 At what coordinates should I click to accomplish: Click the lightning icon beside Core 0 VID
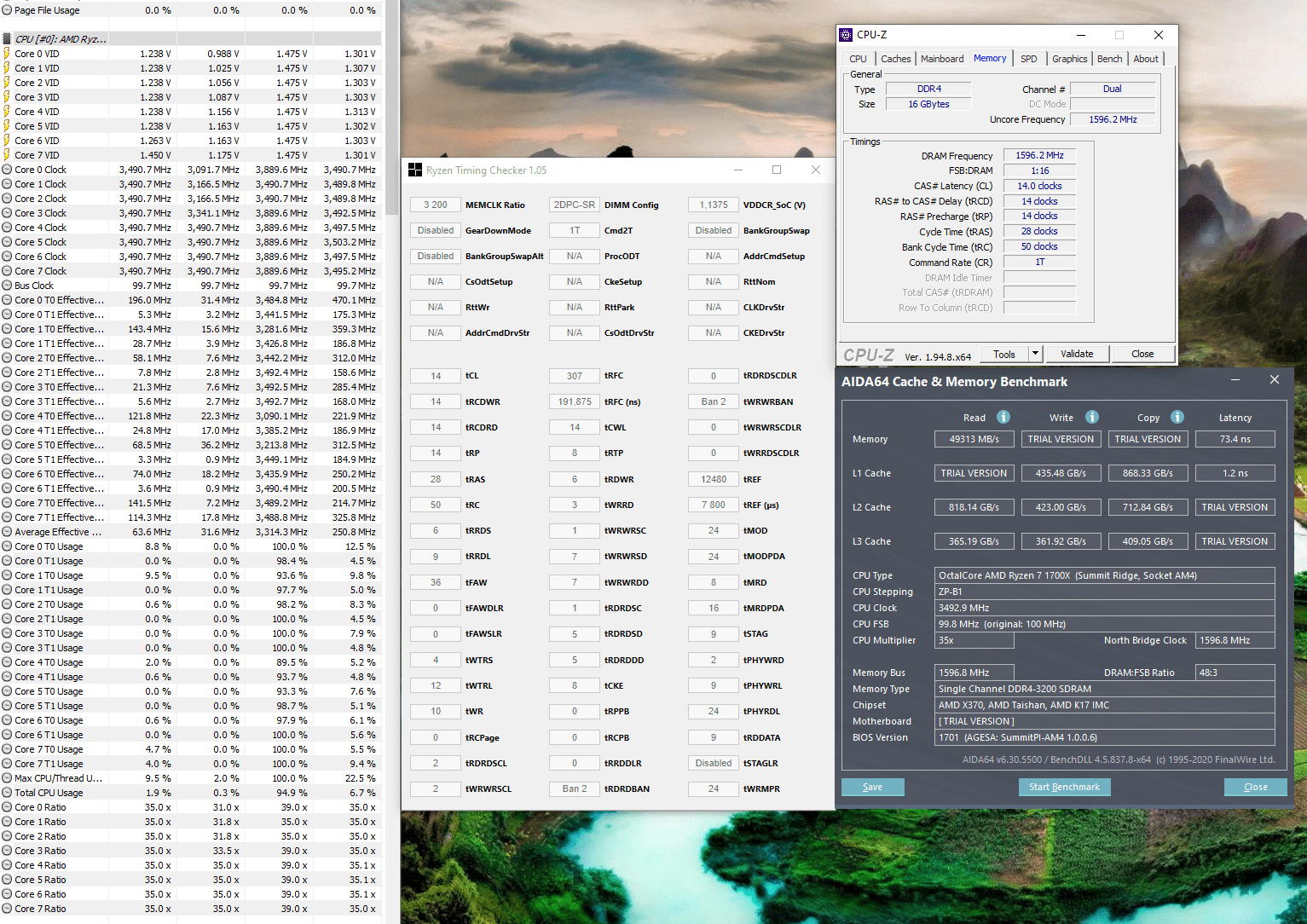[7, 54]
